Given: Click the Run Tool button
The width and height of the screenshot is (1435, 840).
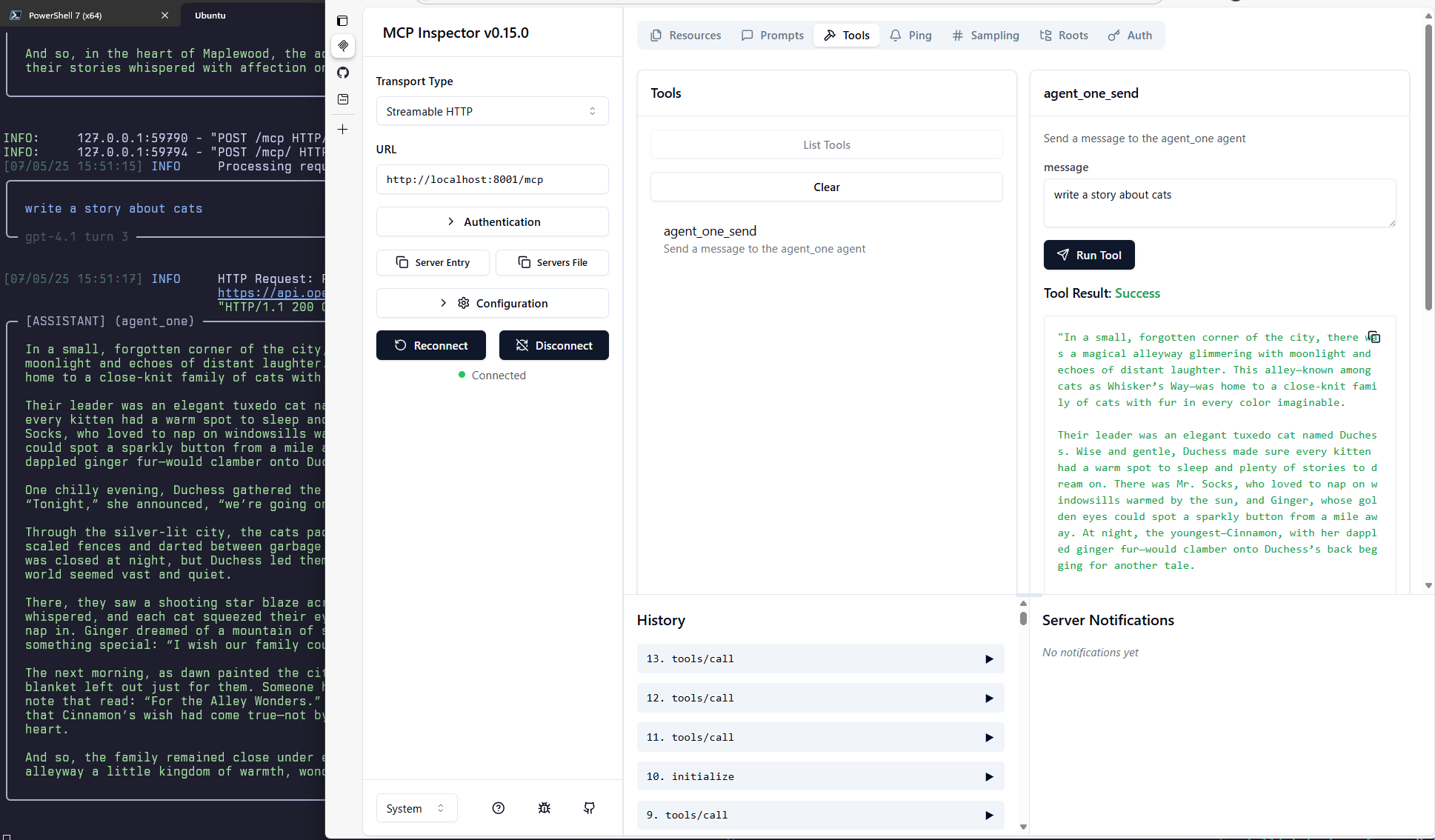Looking at the screenshot, I should (1088, 255).
